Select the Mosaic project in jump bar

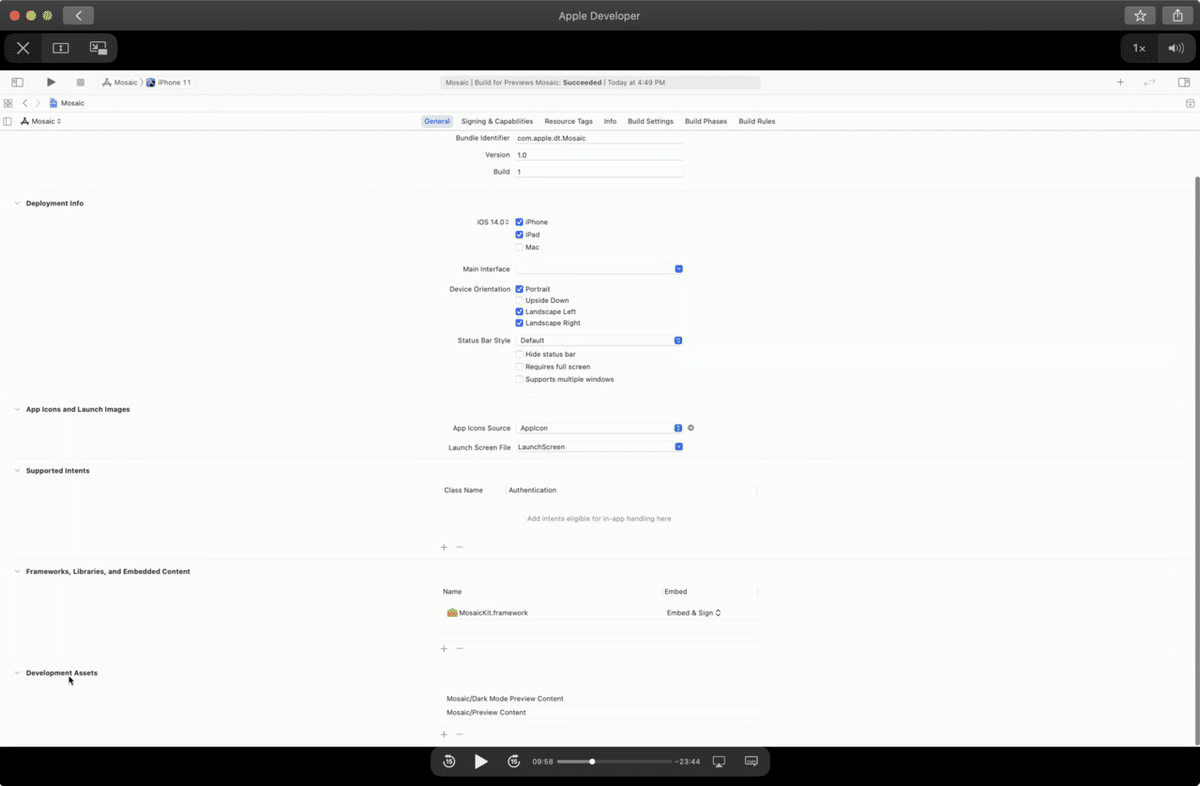pyautogui.click(x=67, y=103)
